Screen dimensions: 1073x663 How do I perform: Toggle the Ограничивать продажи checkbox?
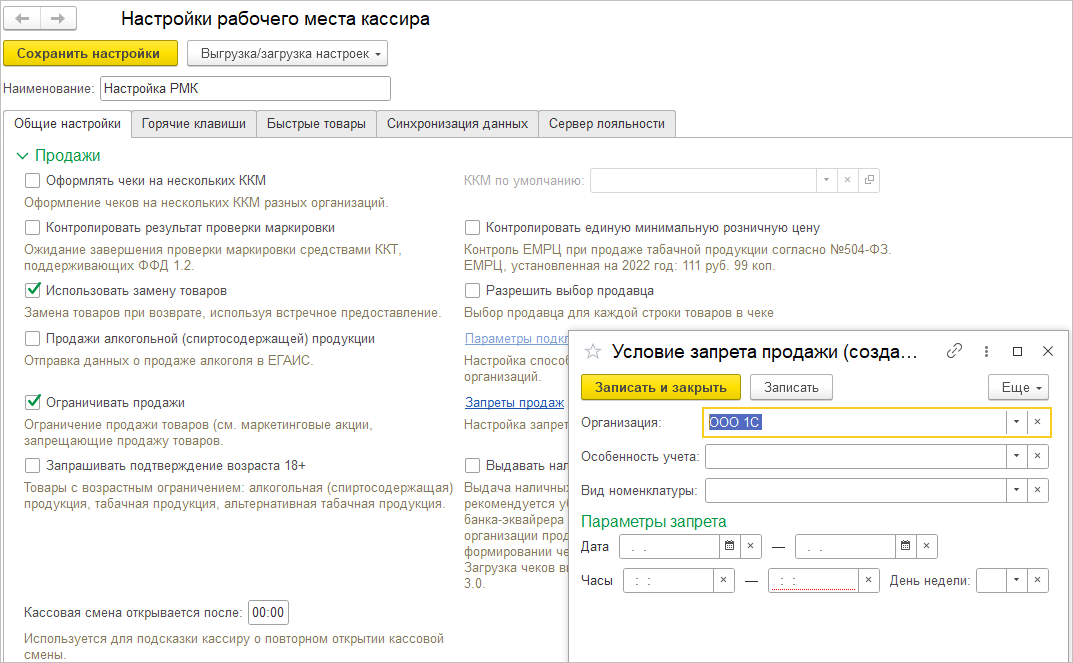[33, 403]
